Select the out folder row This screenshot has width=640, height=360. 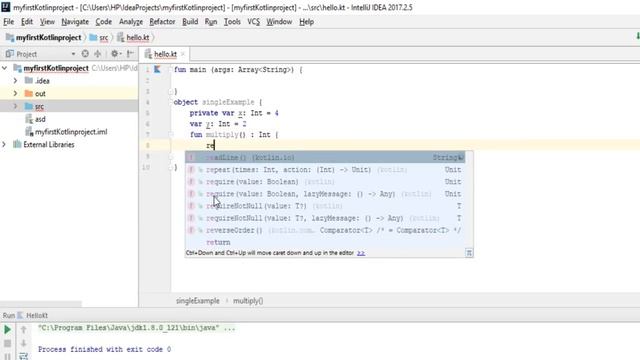[x=69, y=93]
